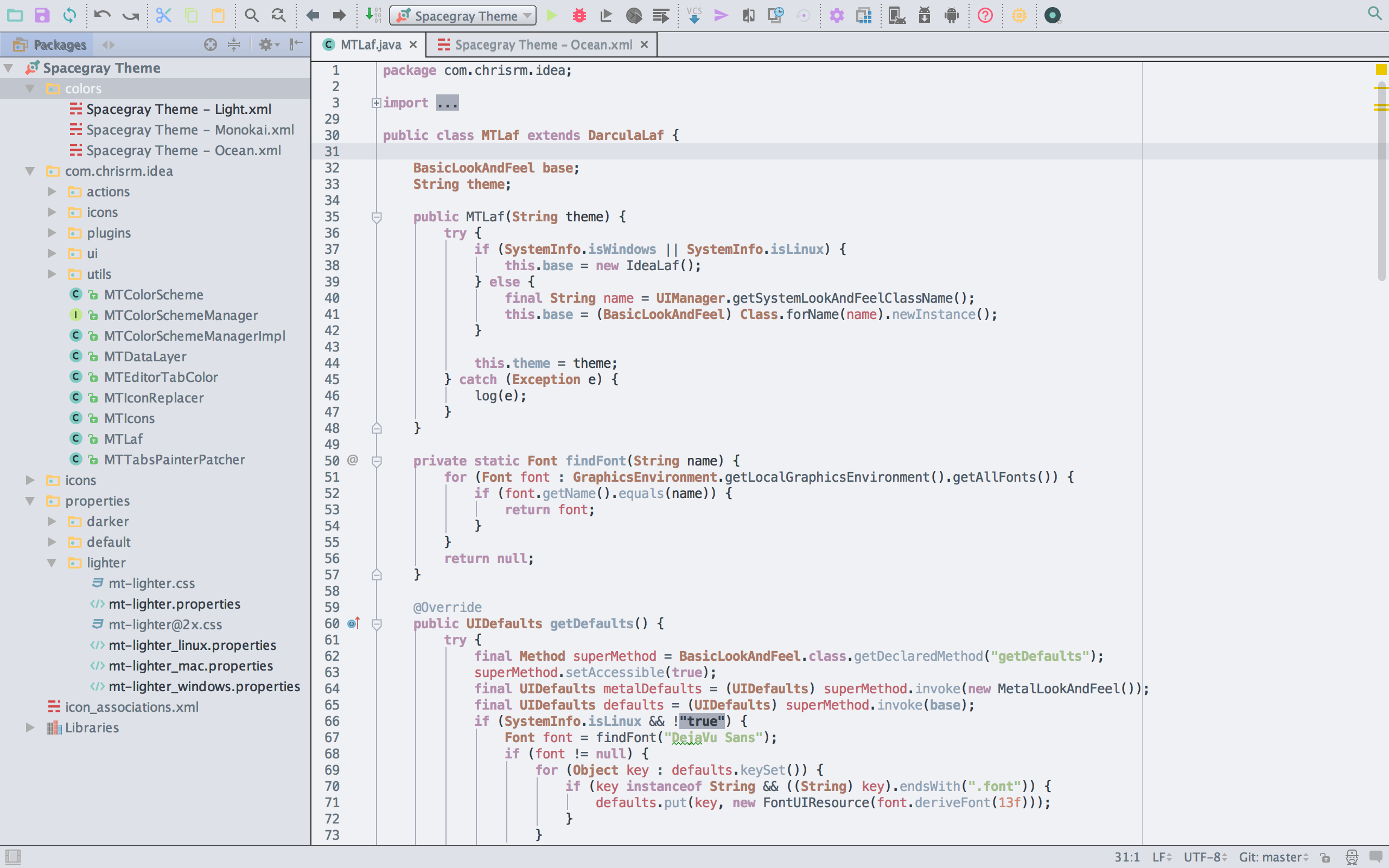
Task: Click the Scroll from Source crosshair icon
Action: (210, 45)
